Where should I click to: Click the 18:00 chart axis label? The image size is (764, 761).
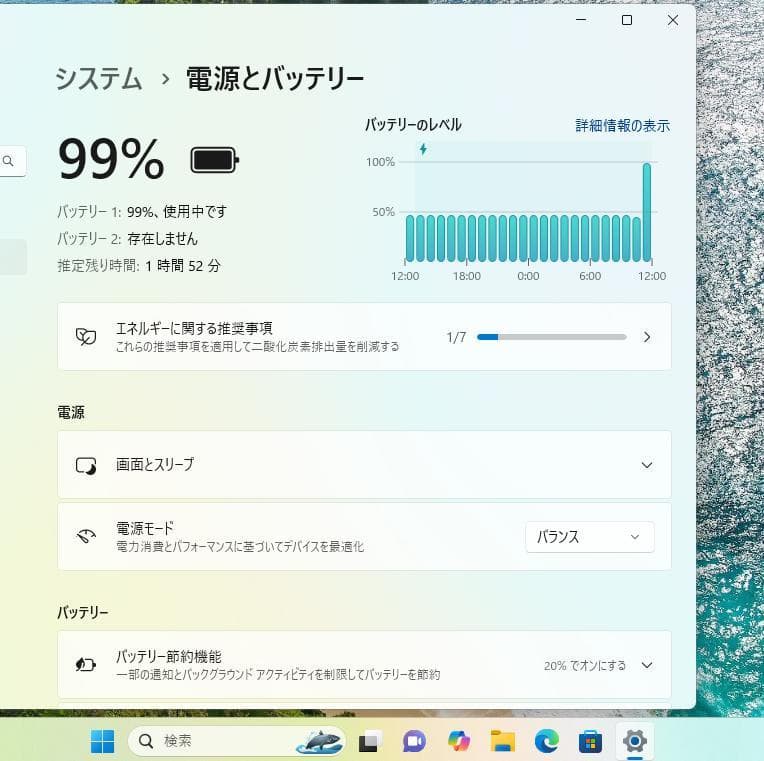point(467,276)
